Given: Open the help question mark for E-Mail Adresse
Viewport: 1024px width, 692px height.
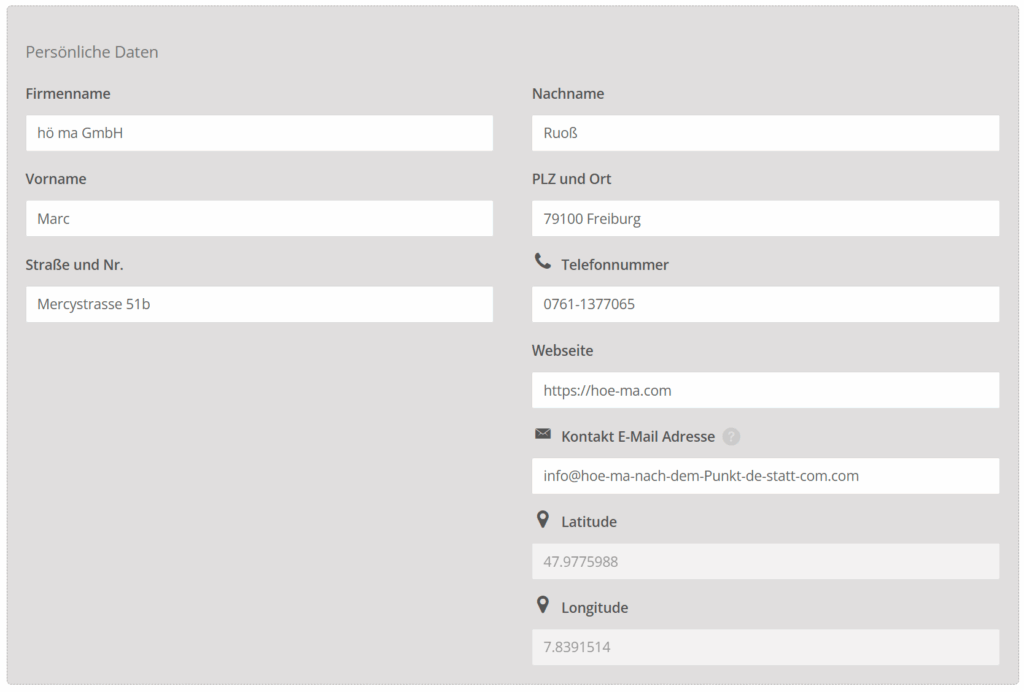Looking at the screenshot, I should coord(731,436).
